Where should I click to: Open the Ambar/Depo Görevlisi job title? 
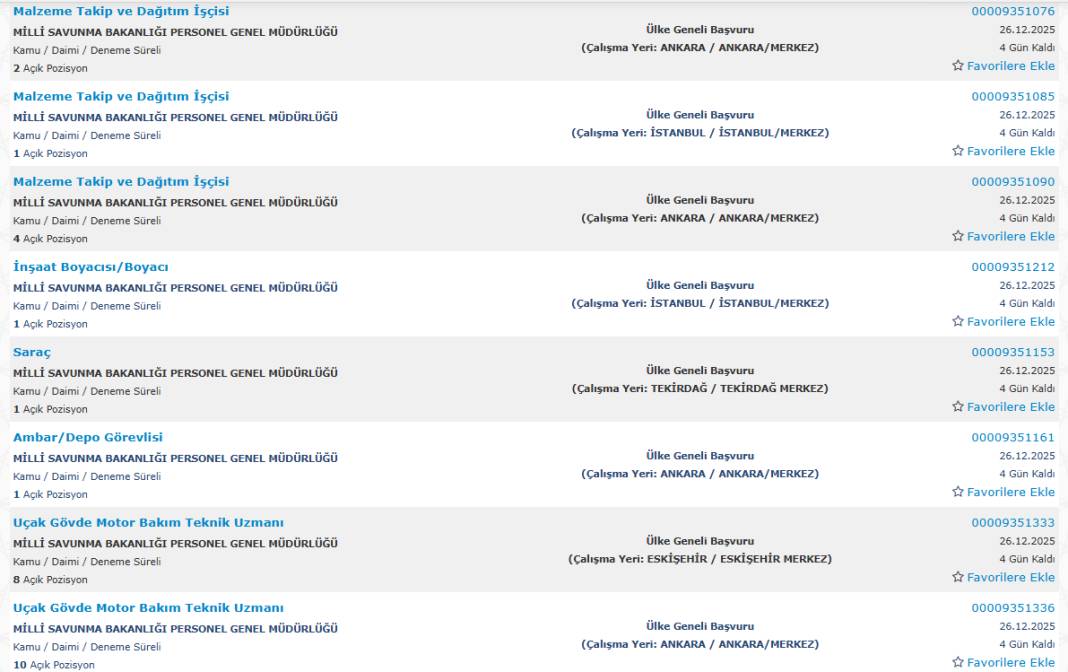click(x=88, y=437)
